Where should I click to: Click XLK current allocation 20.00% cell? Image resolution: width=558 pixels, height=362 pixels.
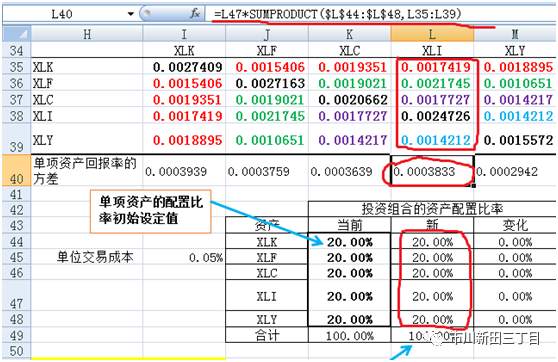pos(349,242)
